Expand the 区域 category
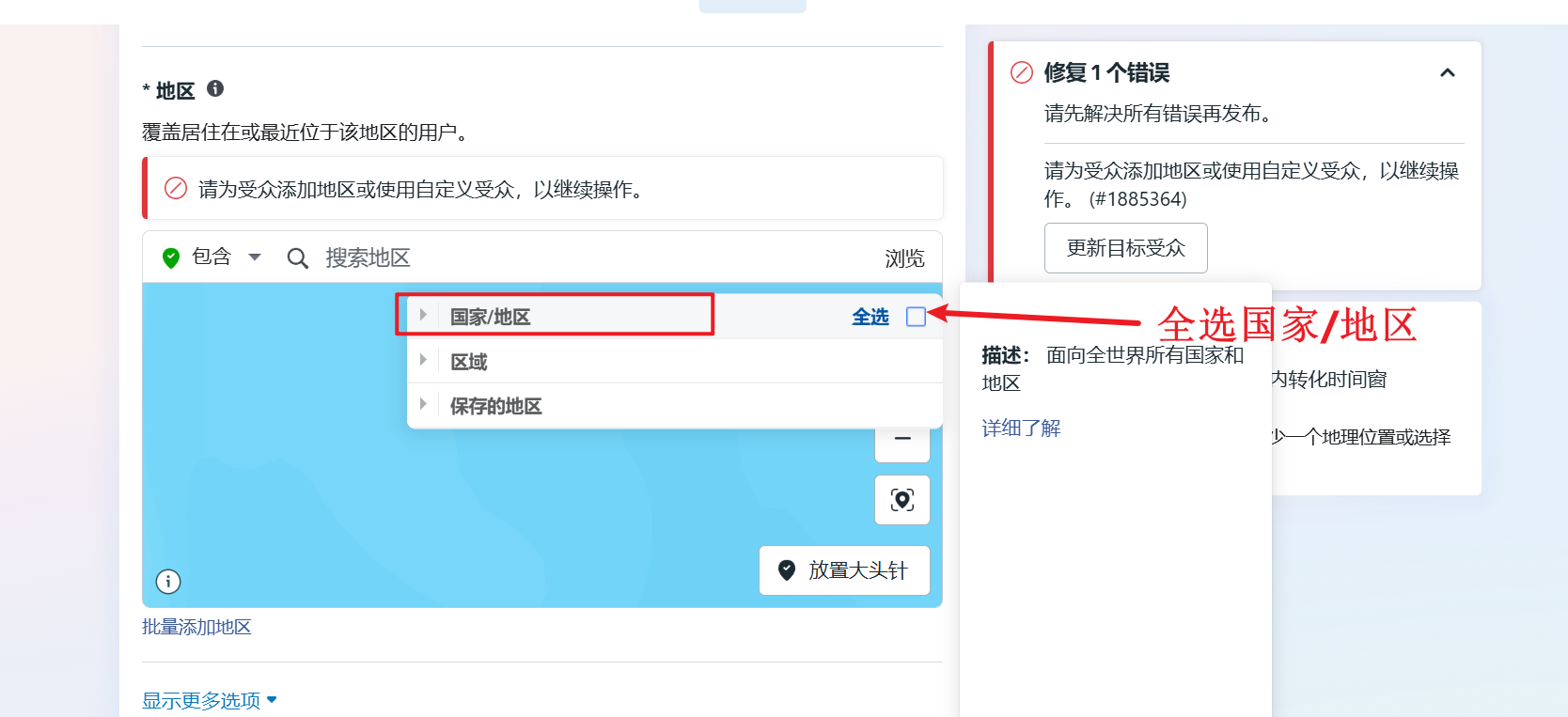 pos(424,361)
